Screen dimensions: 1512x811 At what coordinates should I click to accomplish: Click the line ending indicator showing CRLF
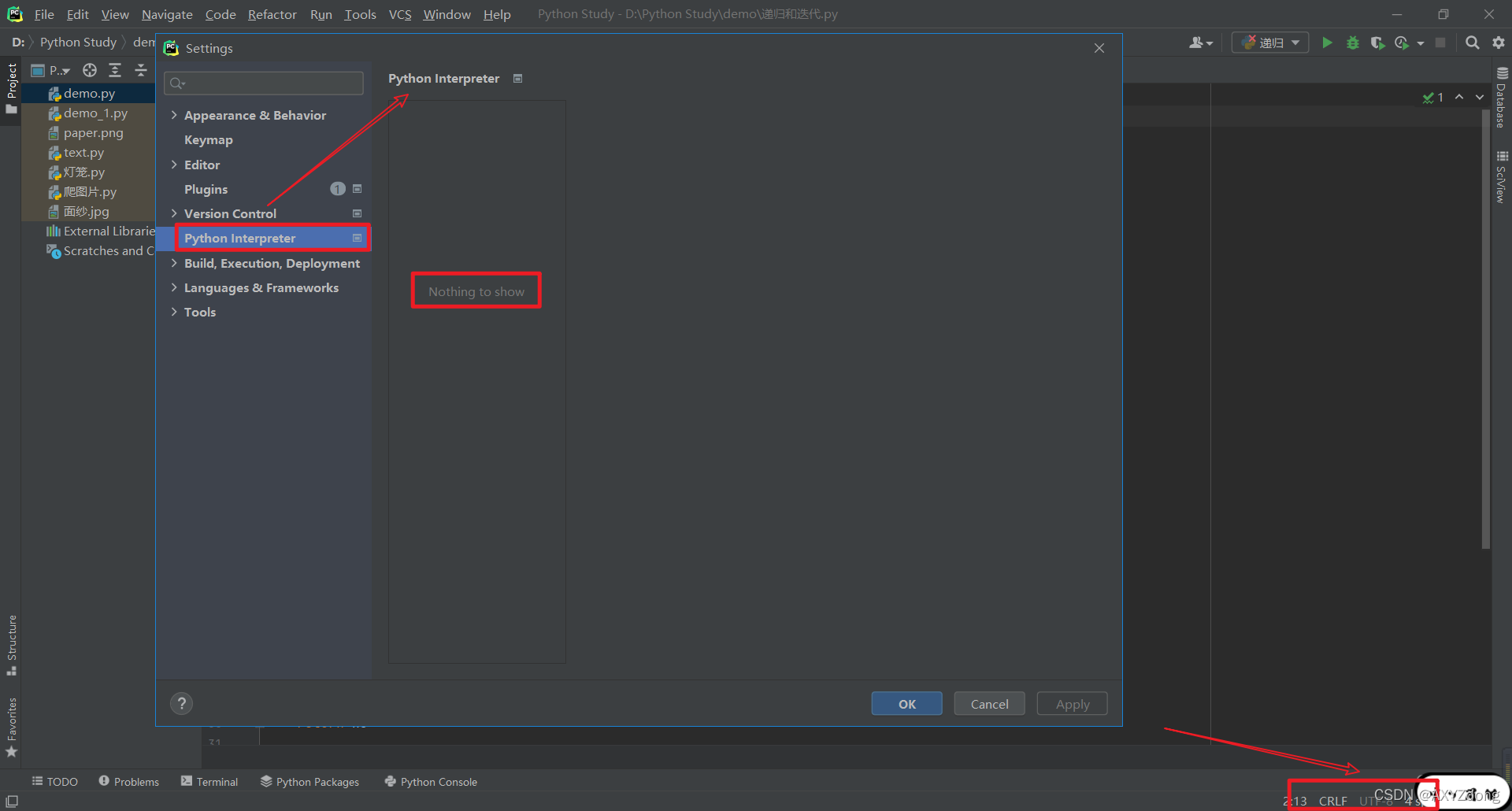(x=1333, y=800)
